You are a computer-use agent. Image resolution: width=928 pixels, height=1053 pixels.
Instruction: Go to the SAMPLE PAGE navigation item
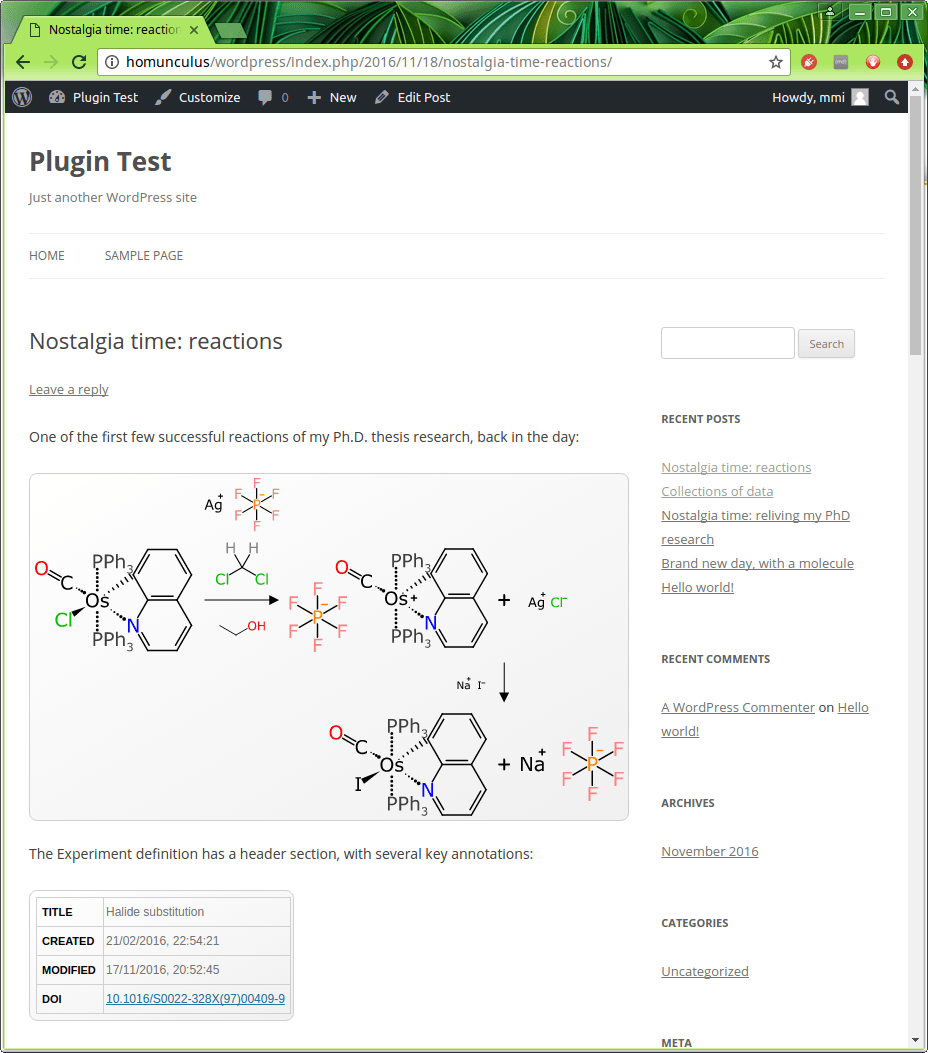(x=144, y=256)
